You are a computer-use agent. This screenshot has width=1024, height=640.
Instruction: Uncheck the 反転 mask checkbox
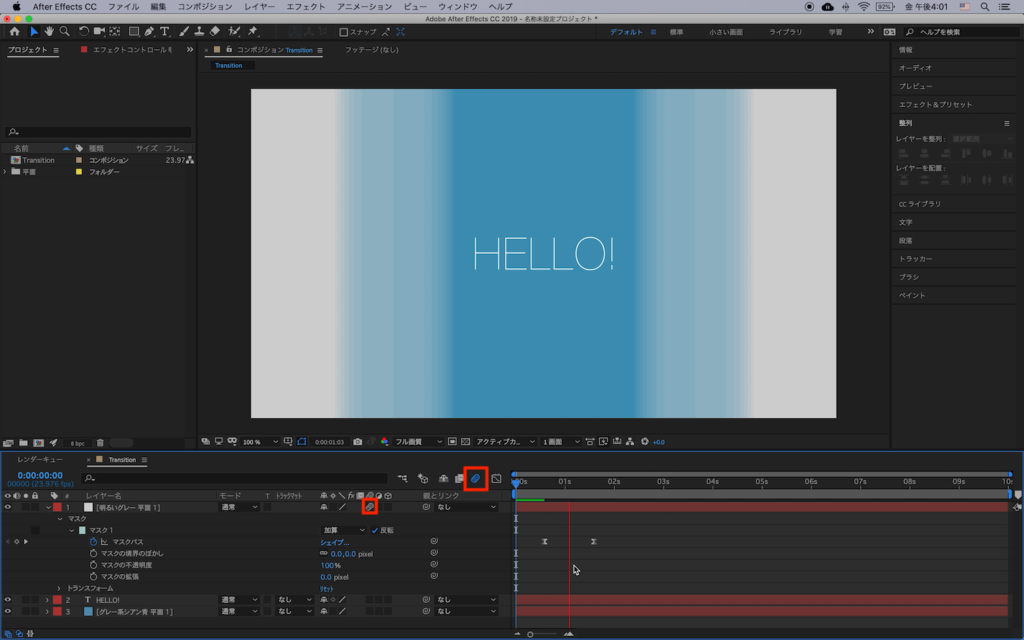(x=375, y=530)
